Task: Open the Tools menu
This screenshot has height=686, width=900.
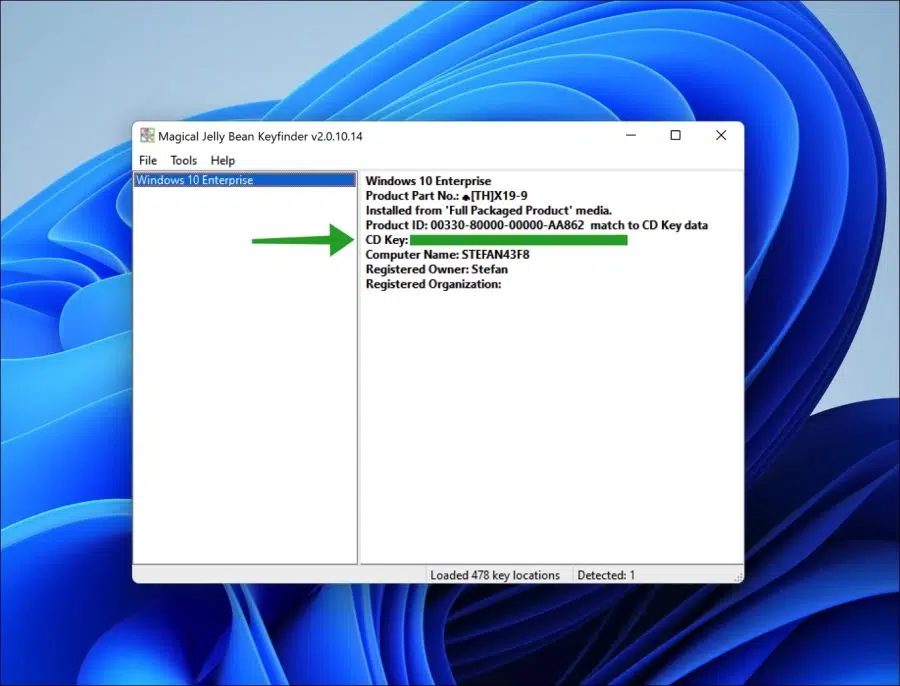Action: (183, 161)
